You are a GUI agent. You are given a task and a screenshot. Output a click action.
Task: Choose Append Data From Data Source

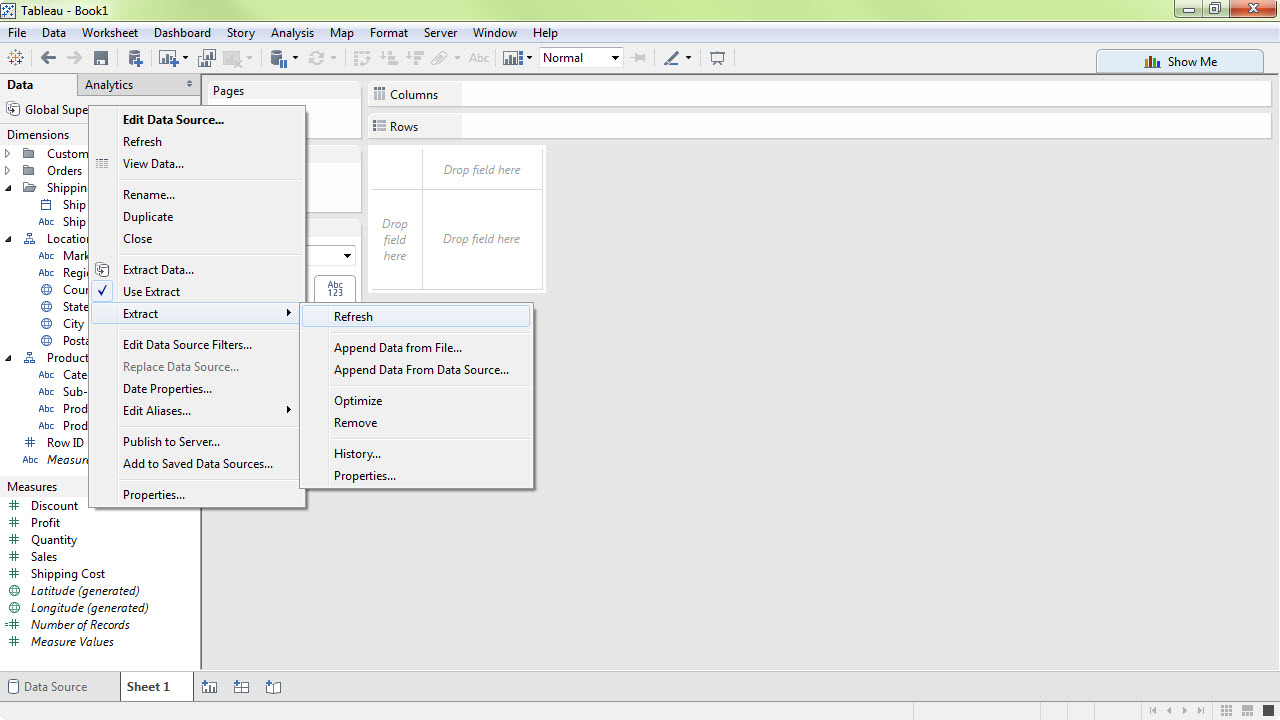(417, 370)
